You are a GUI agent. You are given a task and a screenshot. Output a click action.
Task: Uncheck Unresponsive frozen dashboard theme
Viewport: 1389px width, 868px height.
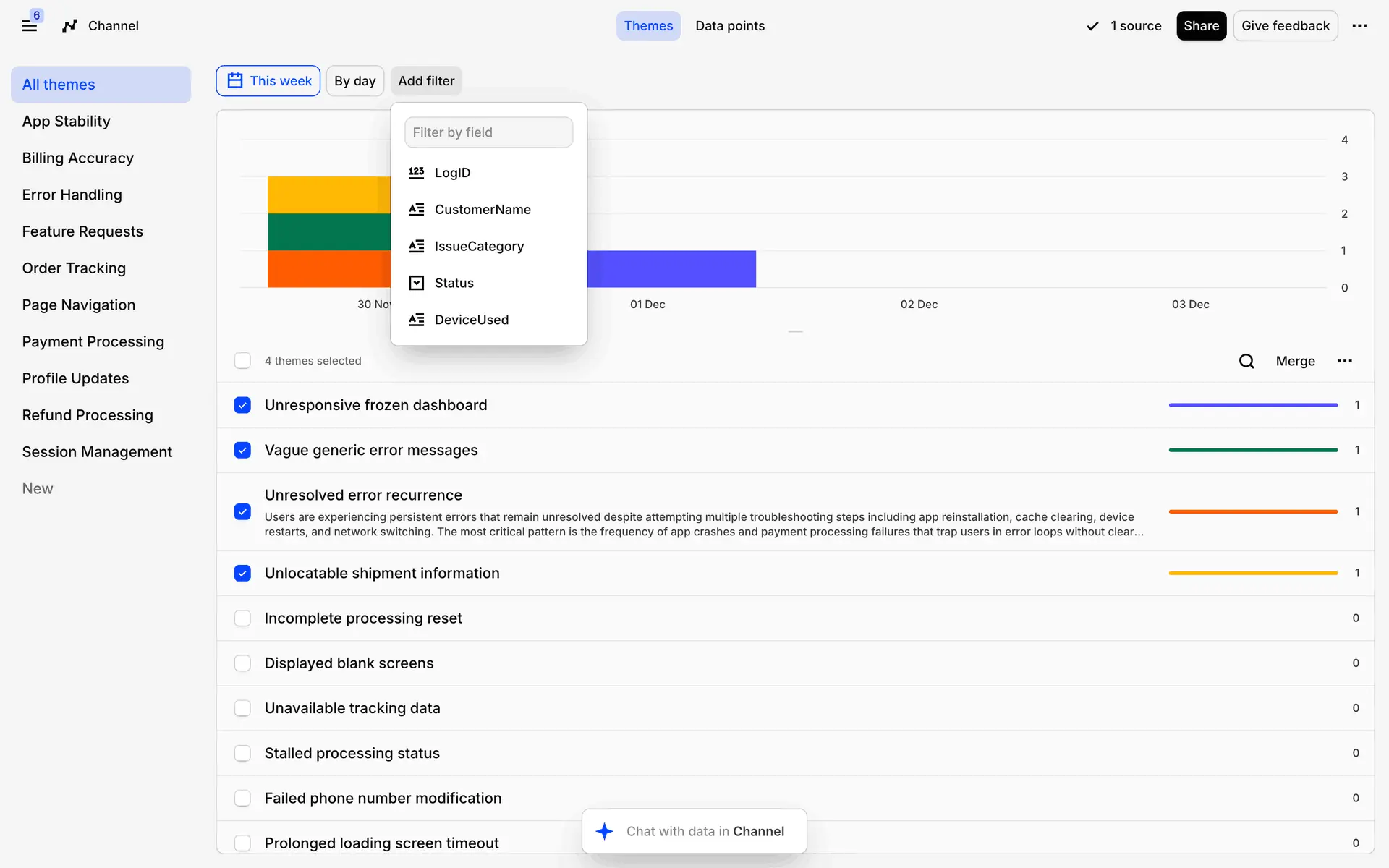pyautogui.click(x=242, y=405)
